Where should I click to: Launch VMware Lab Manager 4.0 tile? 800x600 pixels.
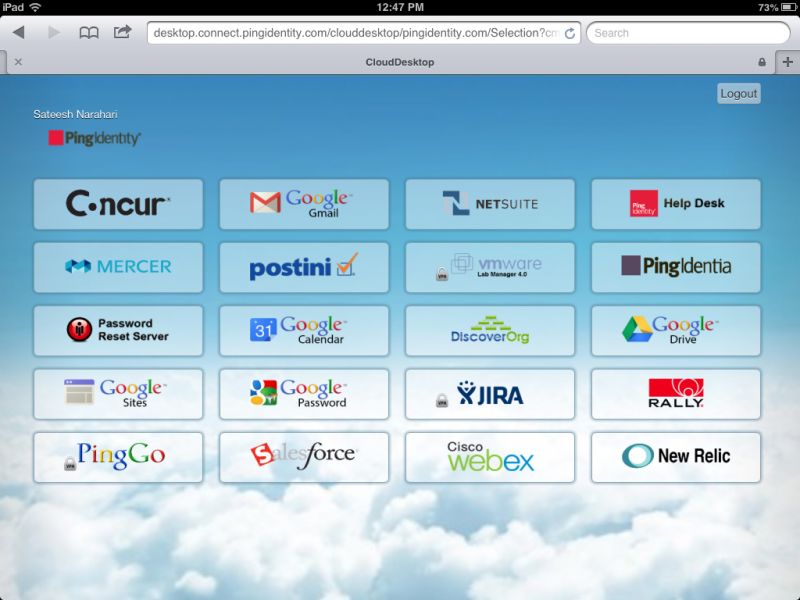(x=490, y=267)
